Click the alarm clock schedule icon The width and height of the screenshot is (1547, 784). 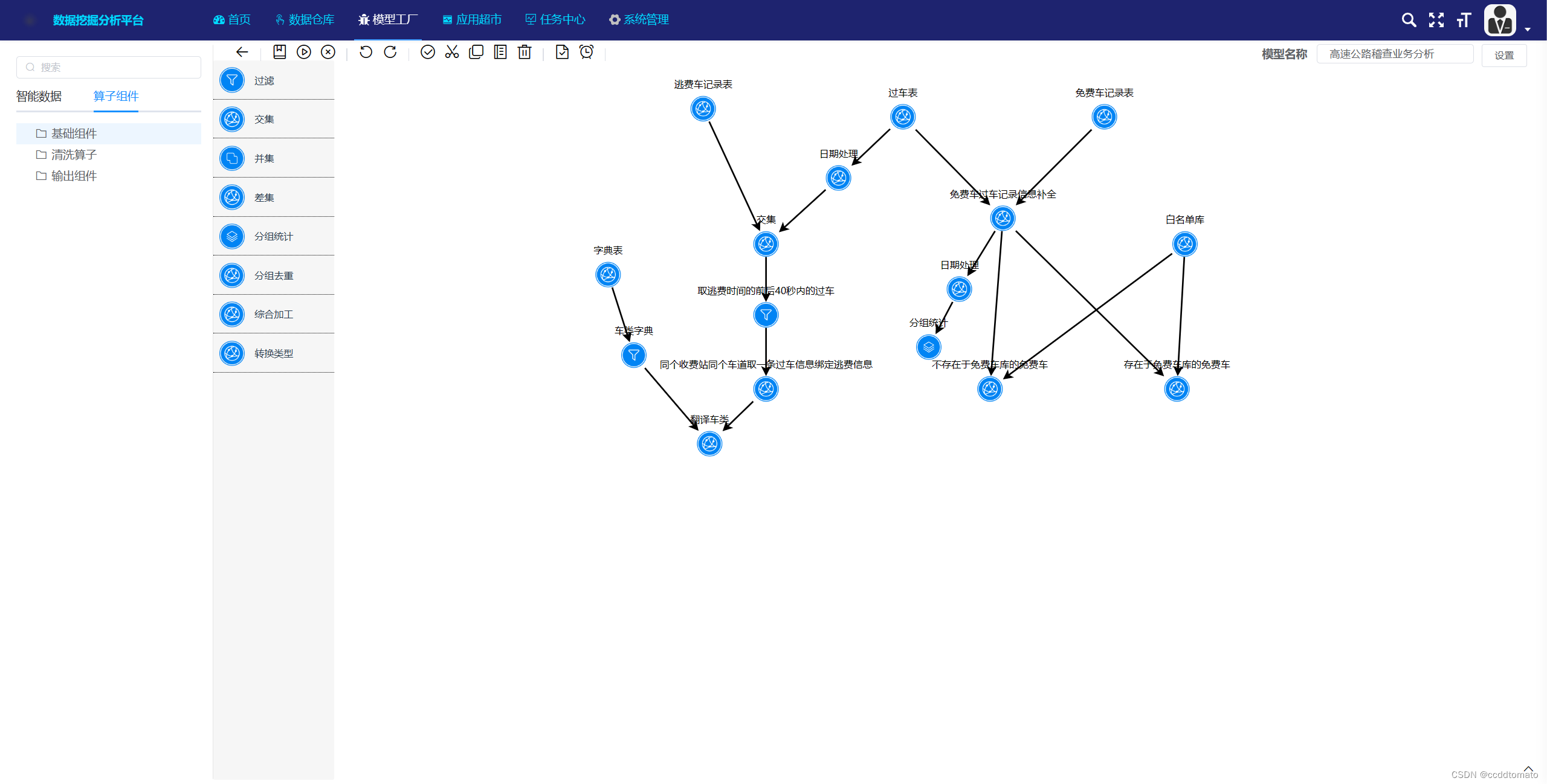pos(586,52)
